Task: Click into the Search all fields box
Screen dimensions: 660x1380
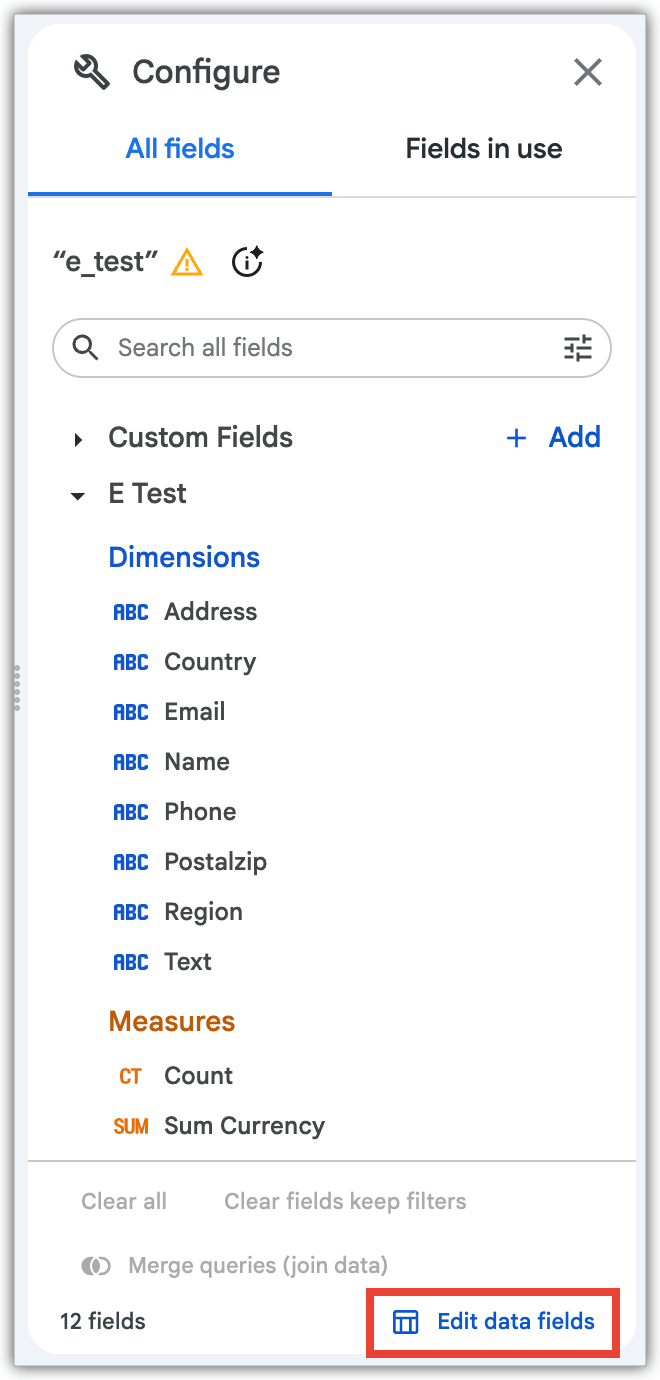Action: (332, 348)
